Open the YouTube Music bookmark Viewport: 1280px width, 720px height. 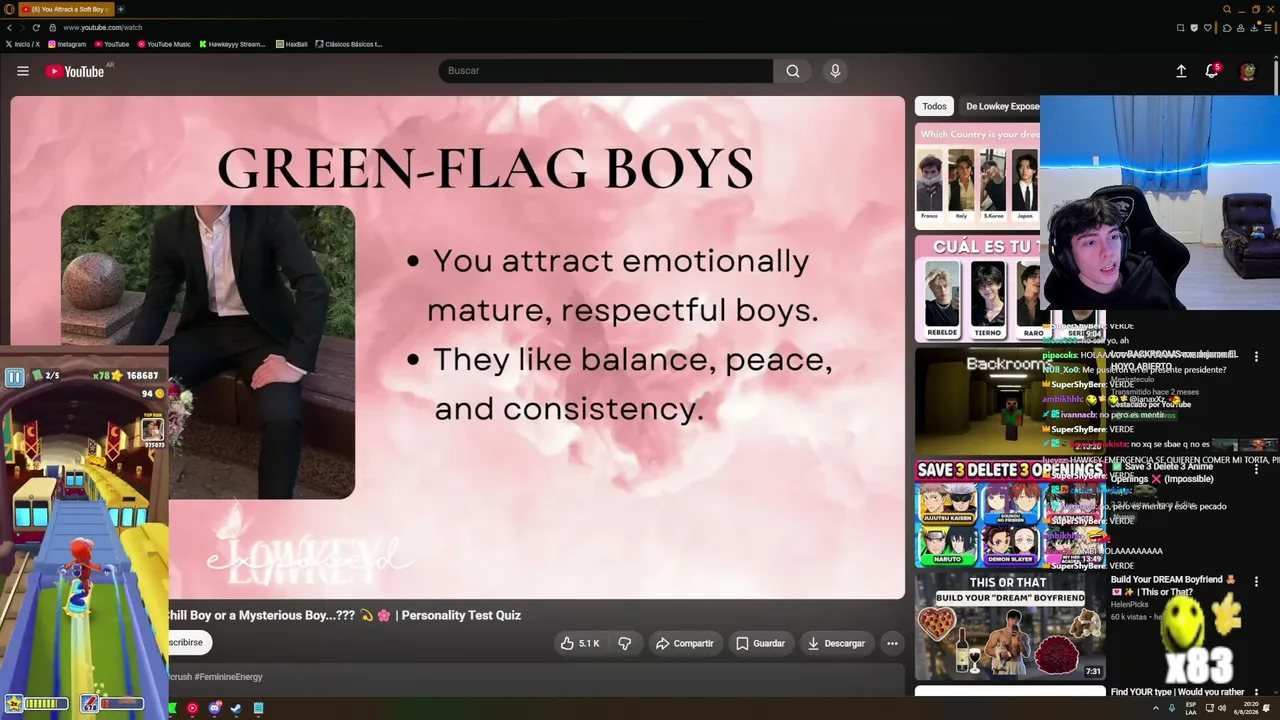tap(164, 44)
